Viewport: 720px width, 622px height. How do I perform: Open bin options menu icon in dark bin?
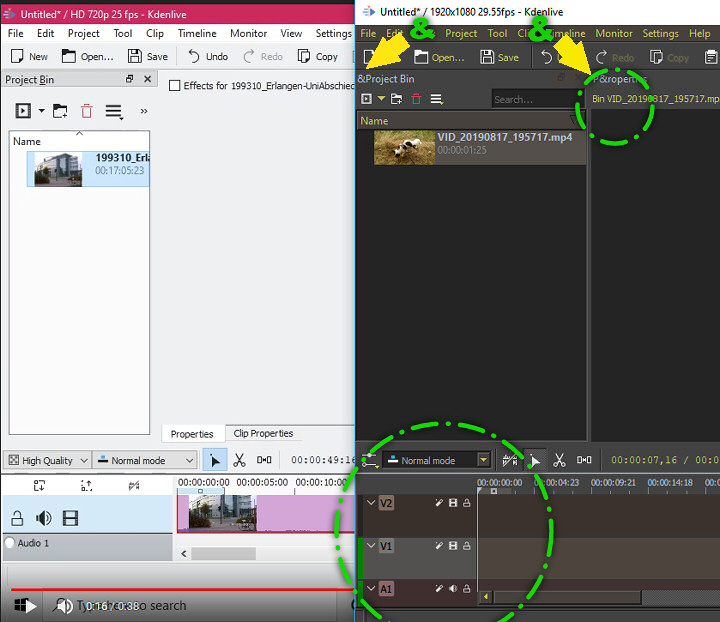[x=436, y=99]
